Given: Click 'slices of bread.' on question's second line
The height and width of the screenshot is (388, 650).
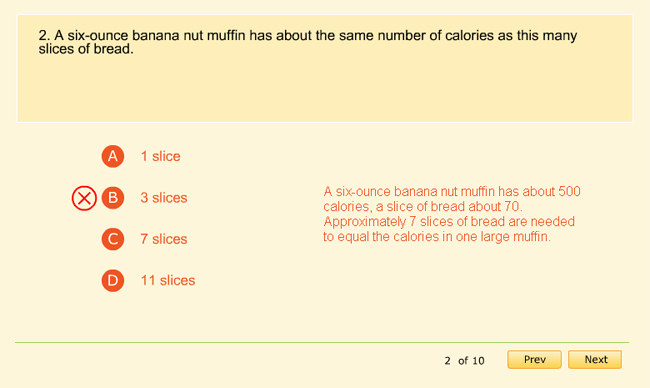Looking at the screenshot, I should click(x=86, y=49).
